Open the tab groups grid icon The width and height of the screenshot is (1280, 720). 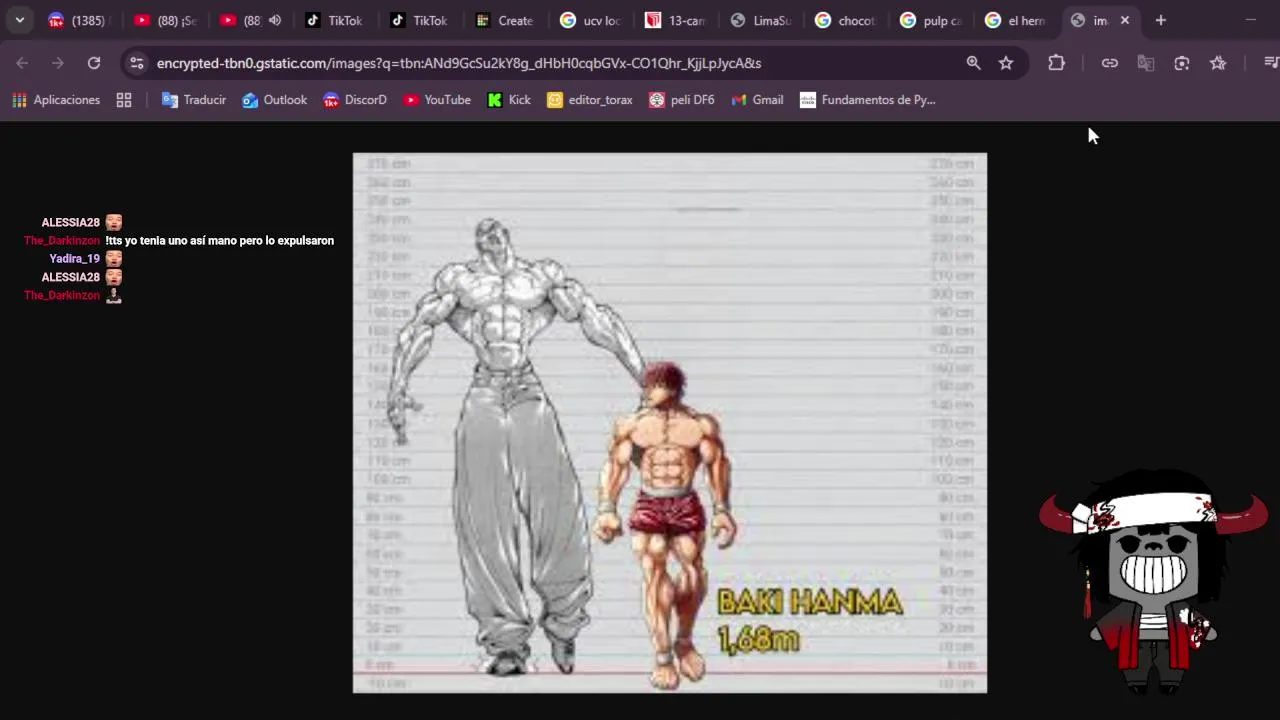(124, 100)
